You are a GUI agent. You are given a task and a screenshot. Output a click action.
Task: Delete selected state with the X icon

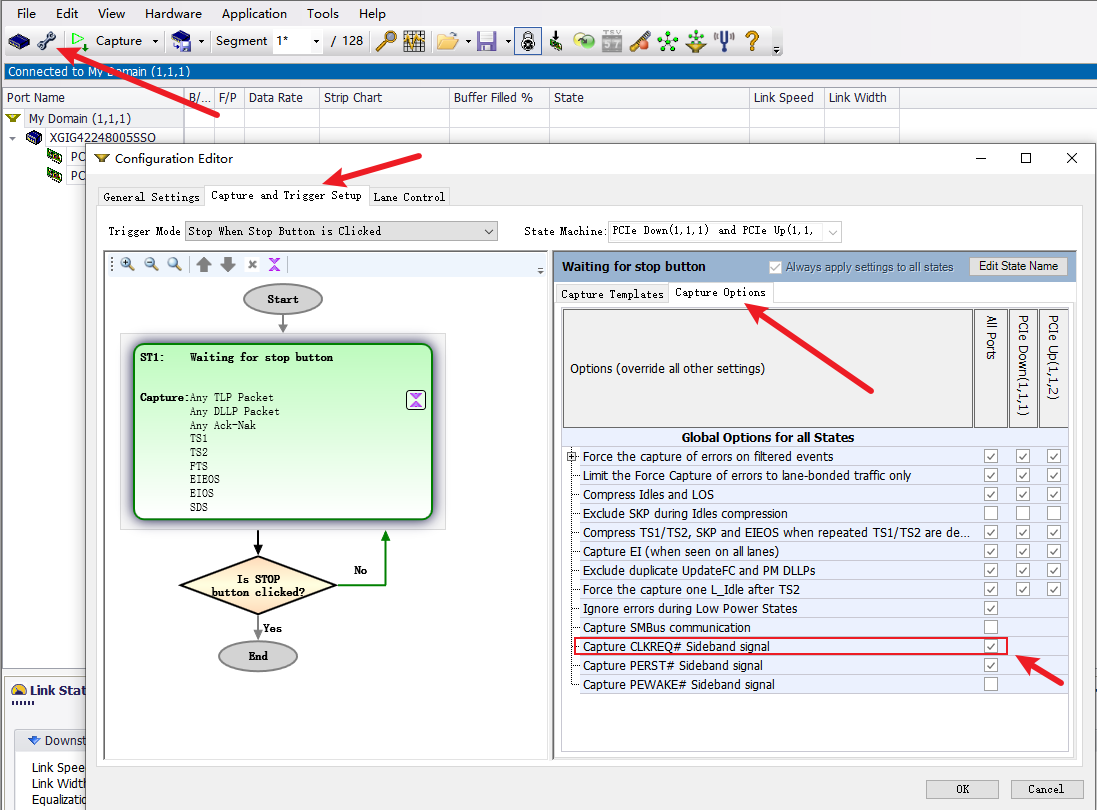[x=253, y=264]
